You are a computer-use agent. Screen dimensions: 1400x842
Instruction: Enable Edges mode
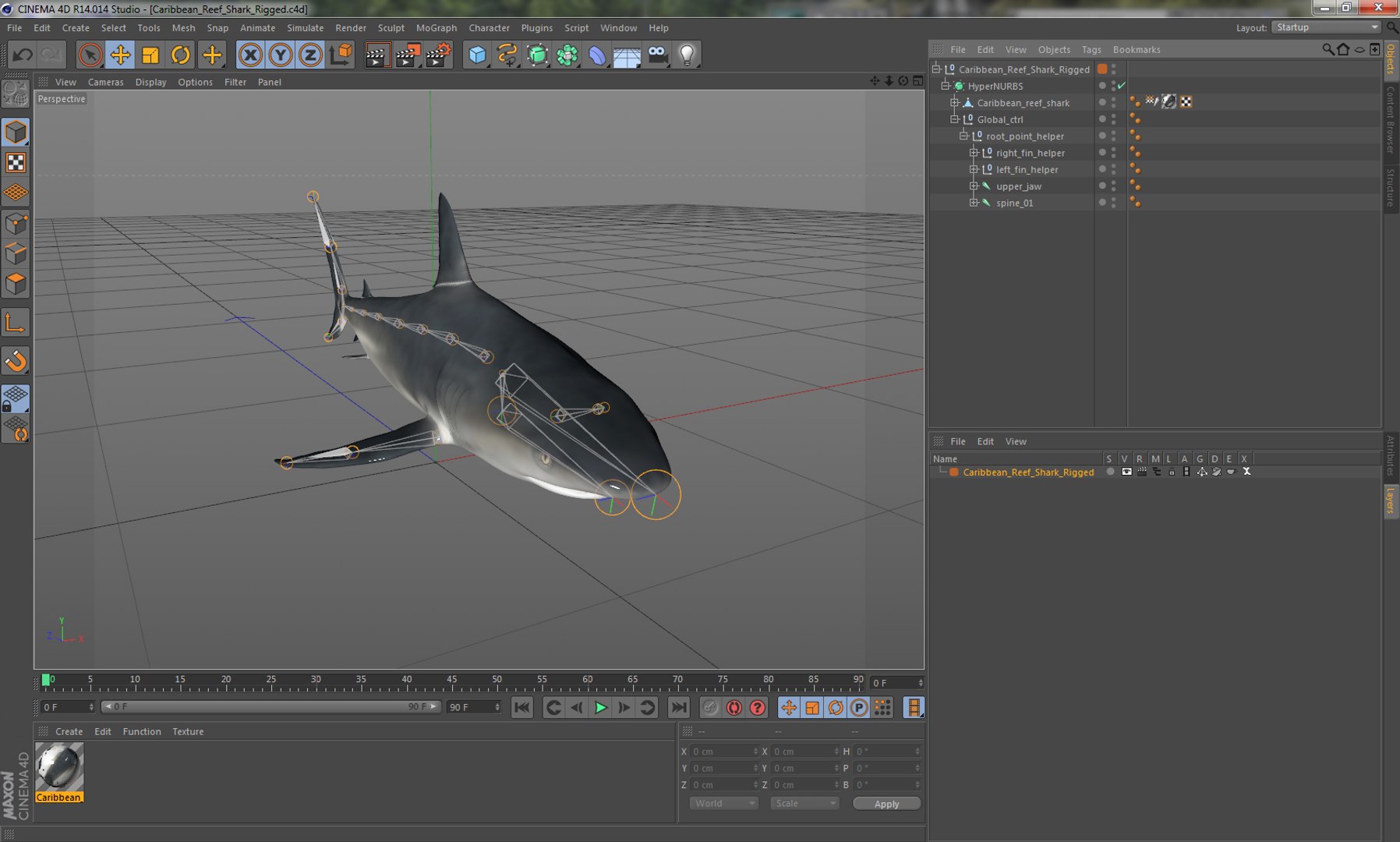click(x=16, y=253)
